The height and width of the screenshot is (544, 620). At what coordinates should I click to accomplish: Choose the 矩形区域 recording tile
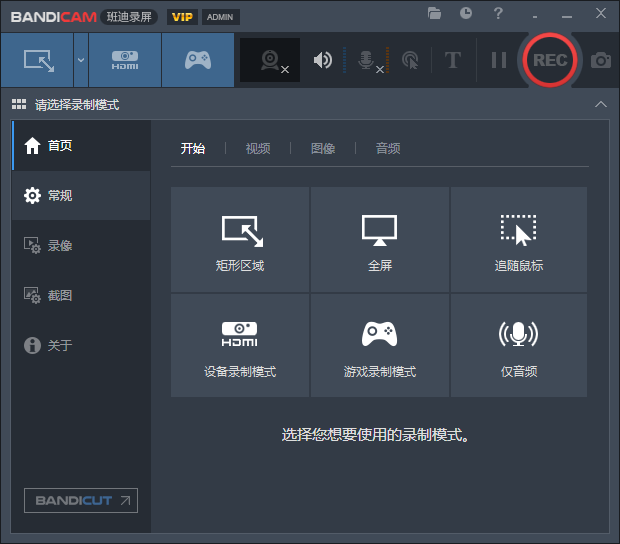click(240, 240)
